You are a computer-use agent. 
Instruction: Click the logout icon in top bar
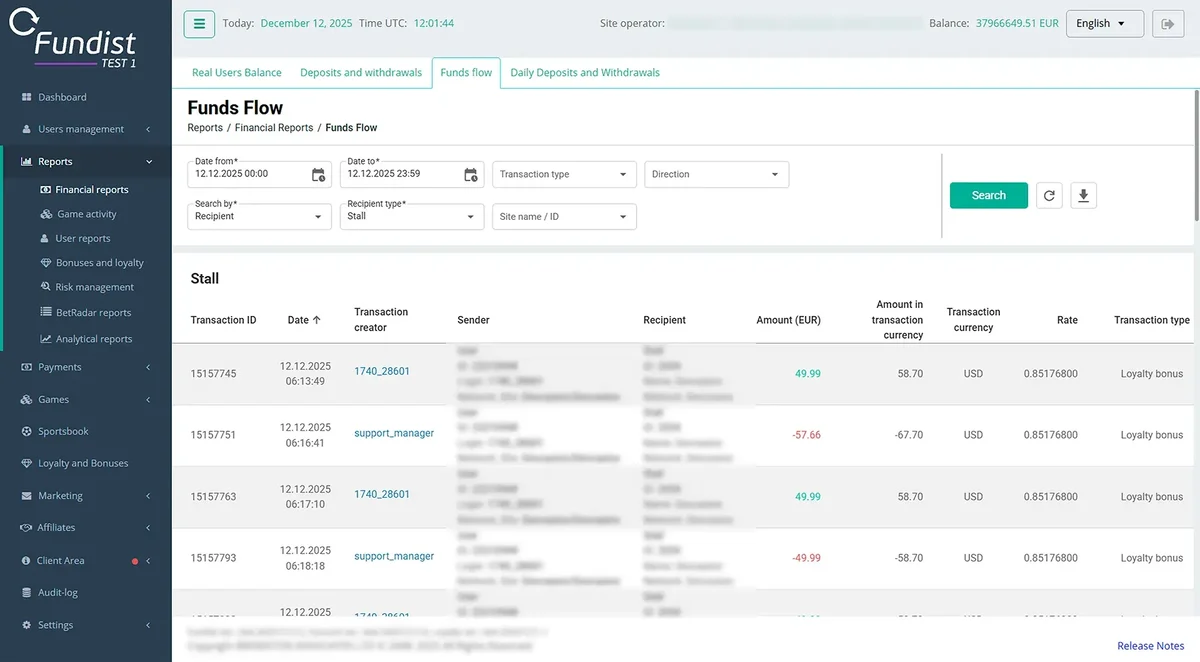point(1167,24)
